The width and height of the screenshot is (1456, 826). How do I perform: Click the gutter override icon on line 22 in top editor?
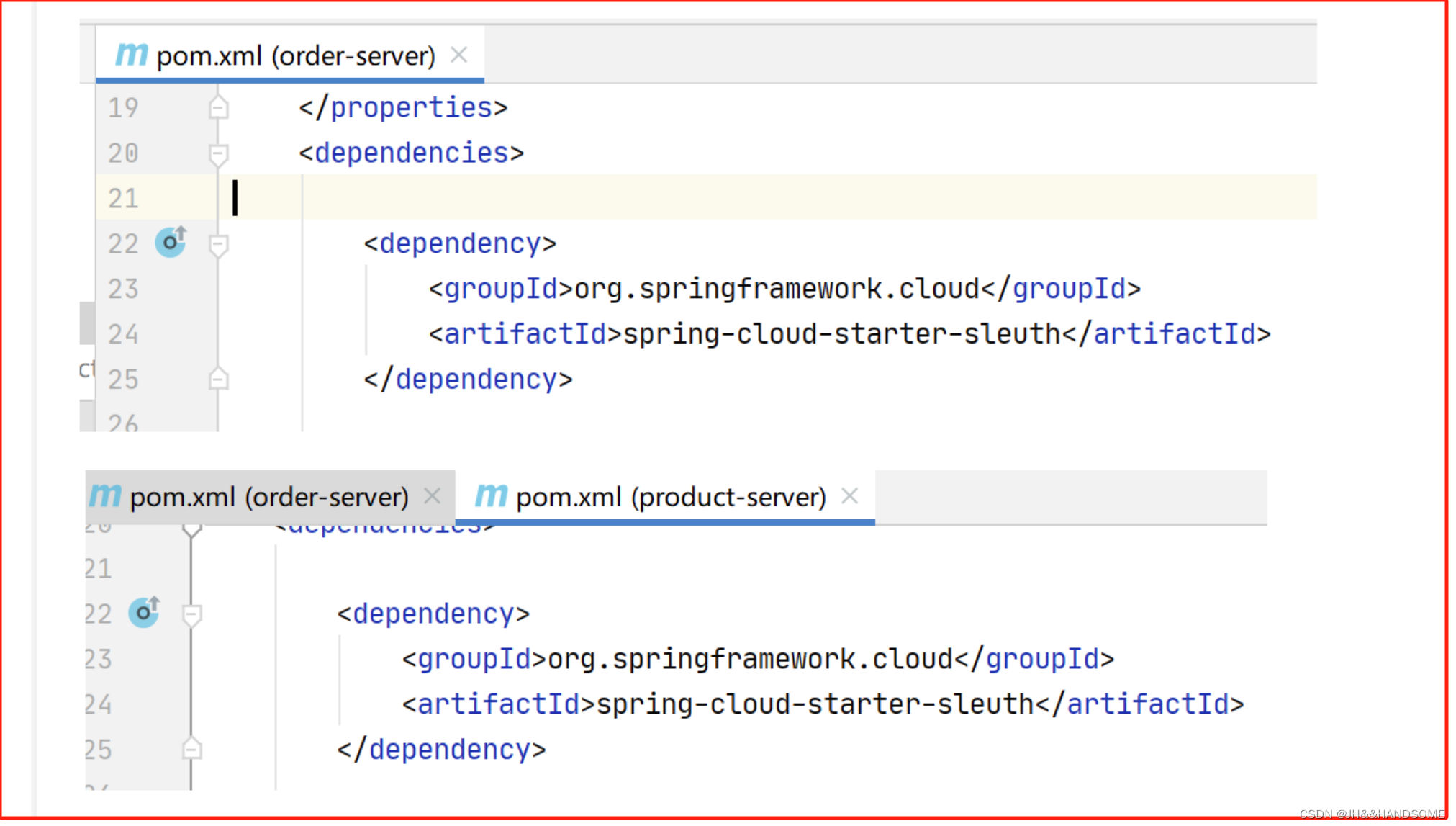(171, 242)
